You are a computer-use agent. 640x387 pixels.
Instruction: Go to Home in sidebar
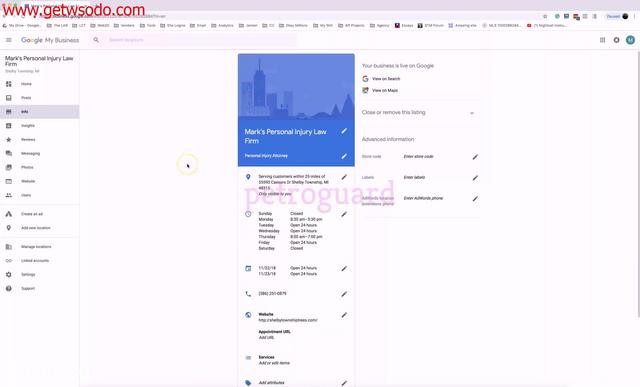(x=40, y=84)
